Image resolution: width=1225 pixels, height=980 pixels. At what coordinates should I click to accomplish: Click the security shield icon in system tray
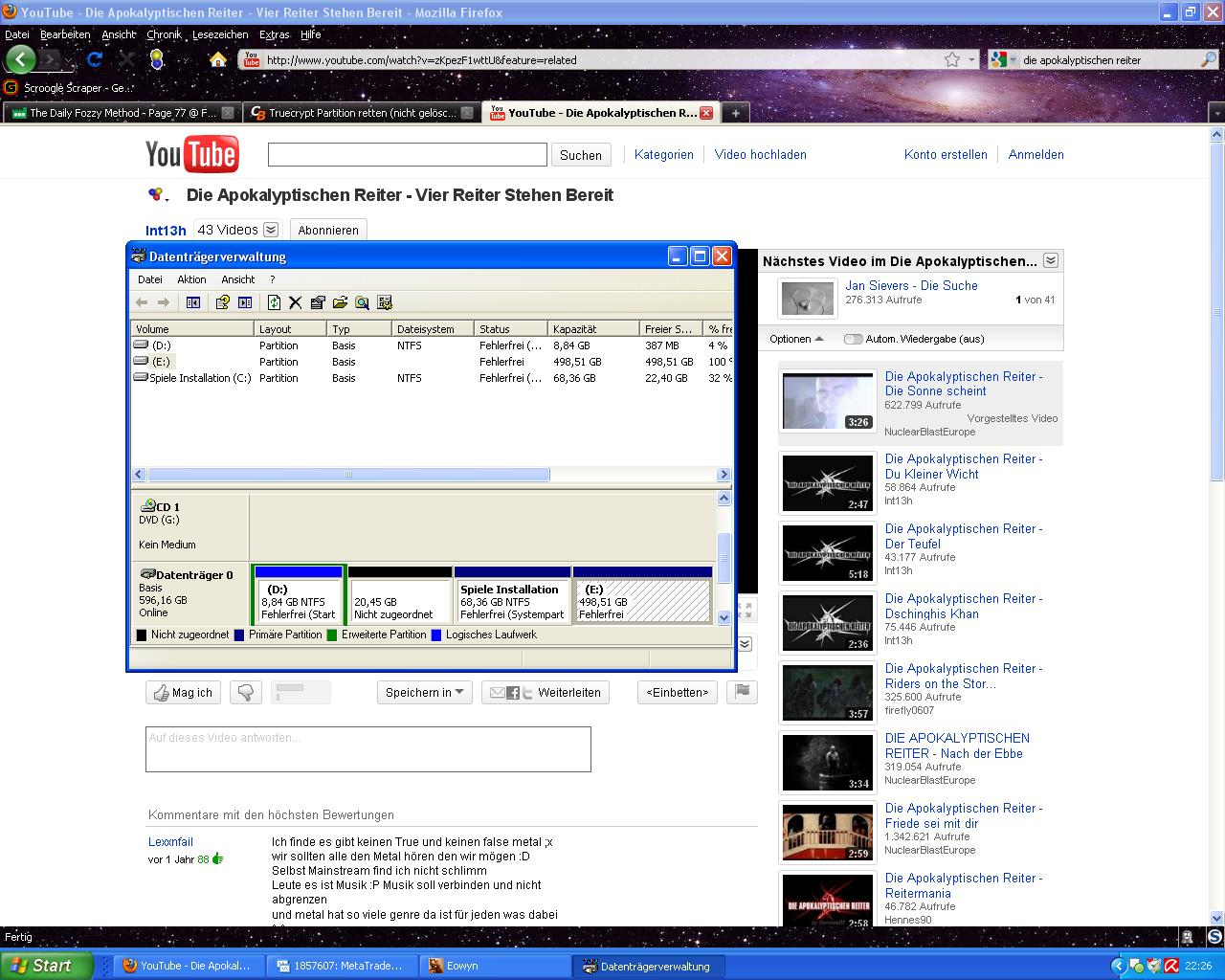(1153, 966)
